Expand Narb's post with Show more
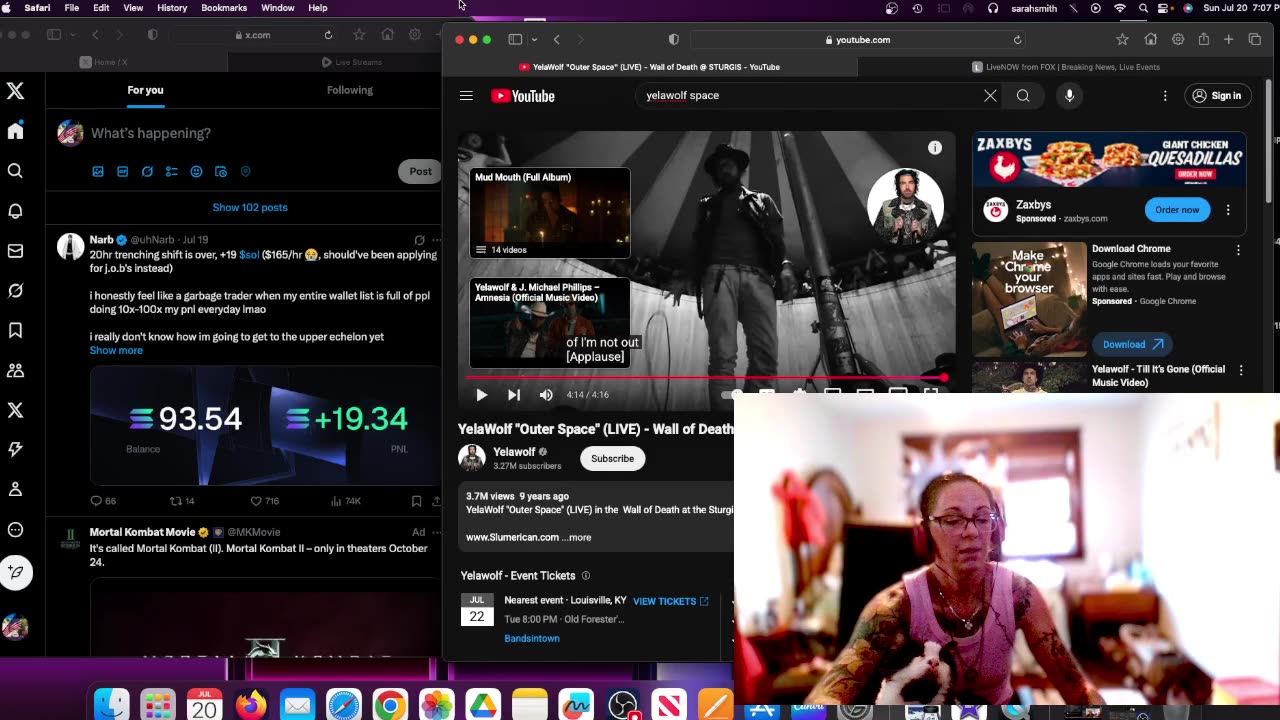1280x720 pixels. click(x=116, y=351)
